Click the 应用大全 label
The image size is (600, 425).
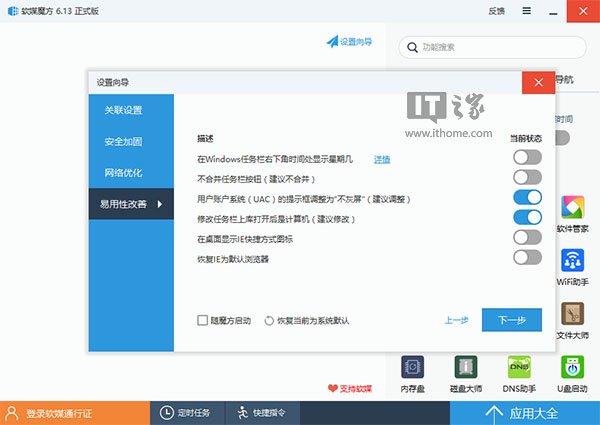(533, 414)
